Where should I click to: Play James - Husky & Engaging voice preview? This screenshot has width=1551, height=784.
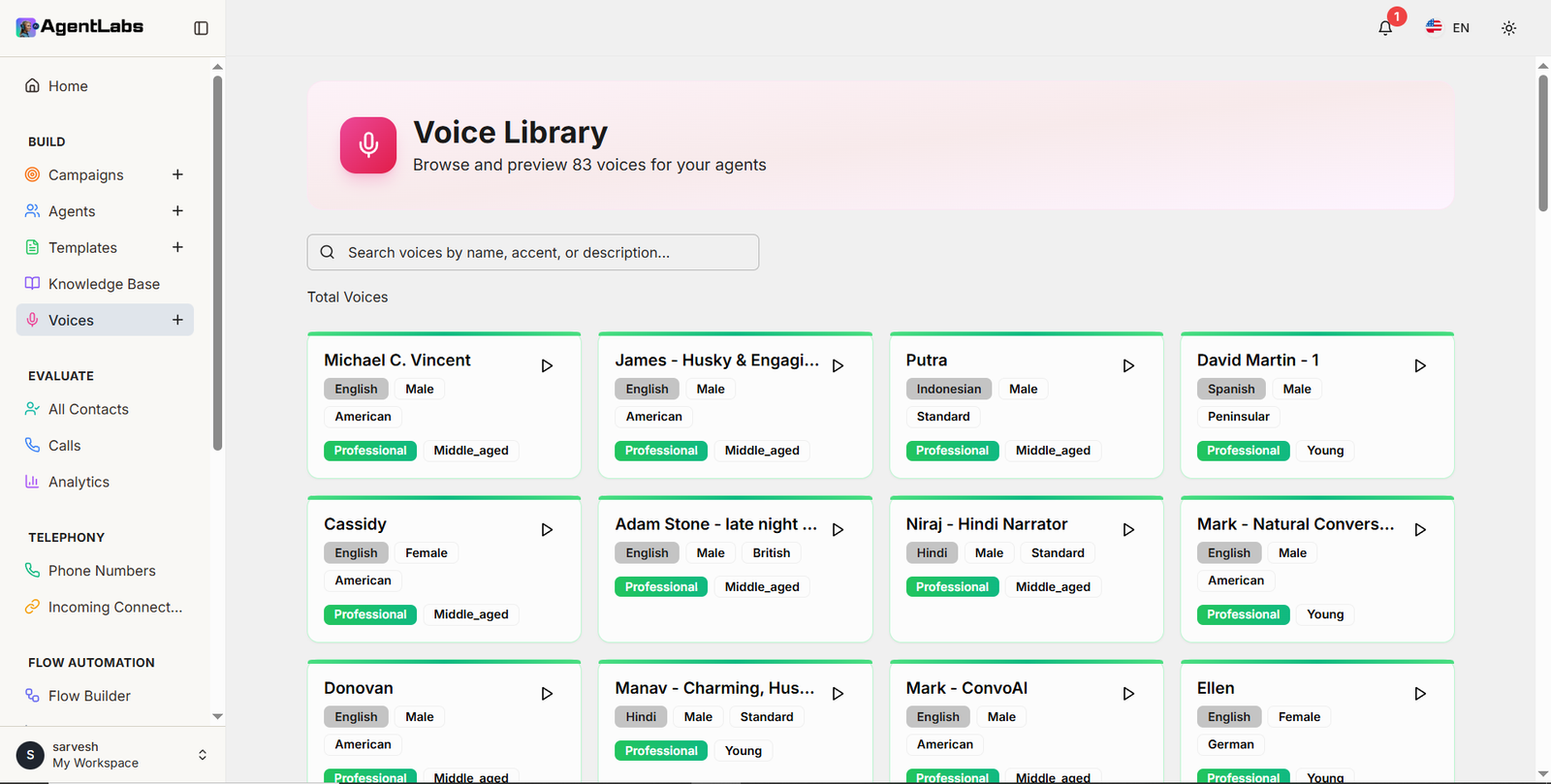click(838, 366)
